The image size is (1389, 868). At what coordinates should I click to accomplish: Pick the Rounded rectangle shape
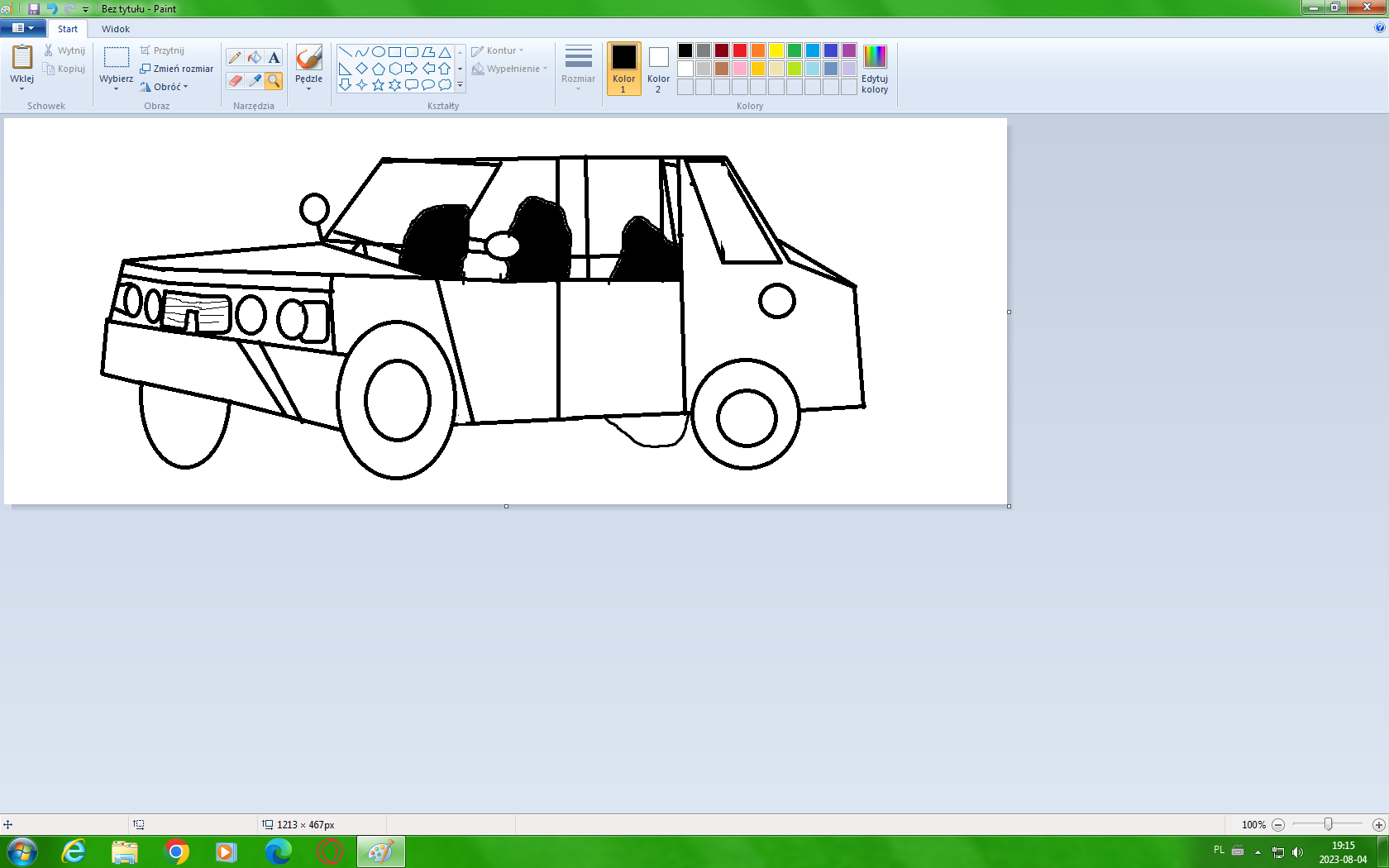(x=412, y=52)
